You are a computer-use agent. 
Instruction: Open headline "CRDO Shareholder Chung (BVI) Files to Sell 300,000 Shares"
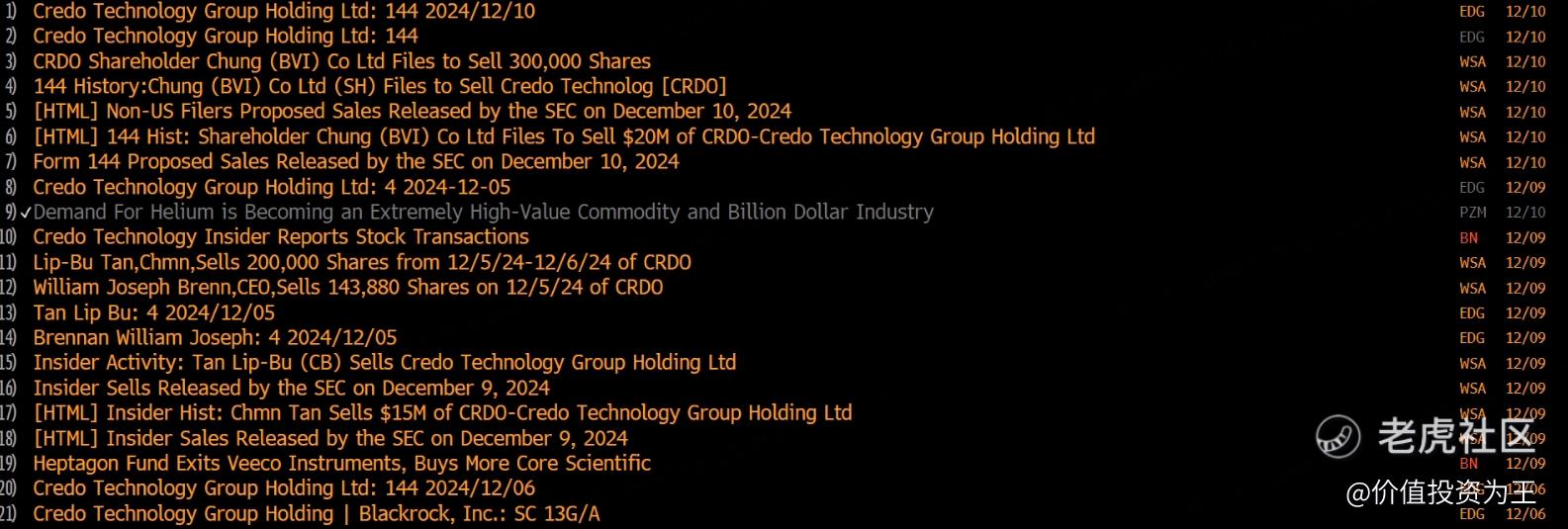[341, 61]
